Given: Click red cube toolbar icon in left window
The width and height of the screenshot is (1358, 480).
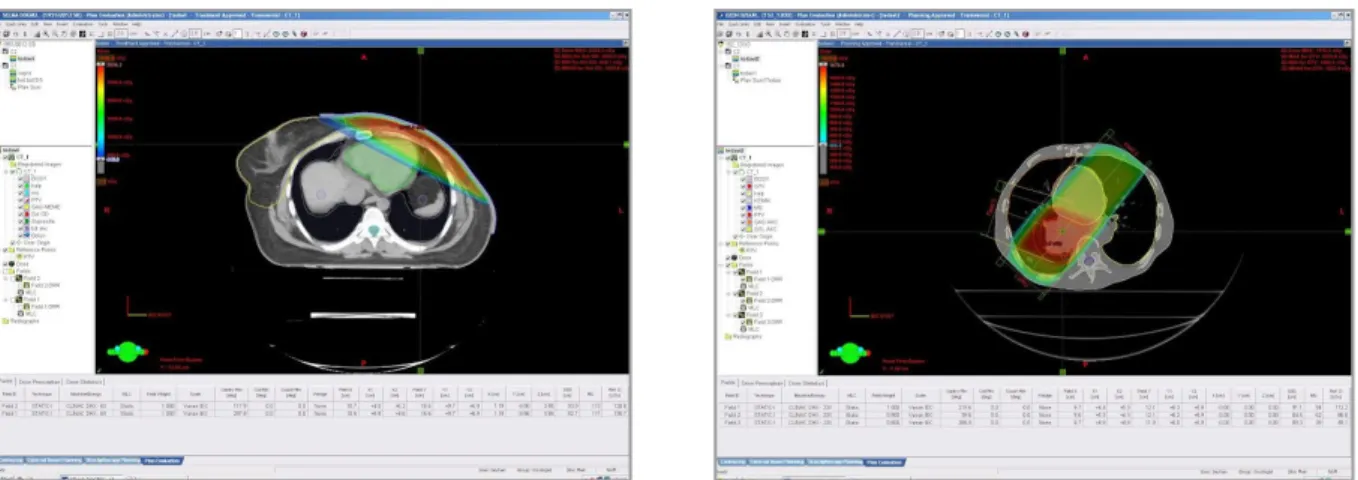Looking at the screenshot, I should tap(304, 34).
